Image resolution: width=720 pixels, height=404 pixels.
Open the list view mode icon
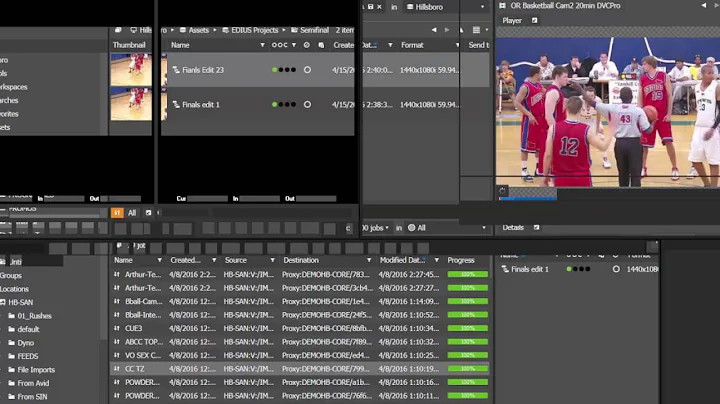[476, 30]
